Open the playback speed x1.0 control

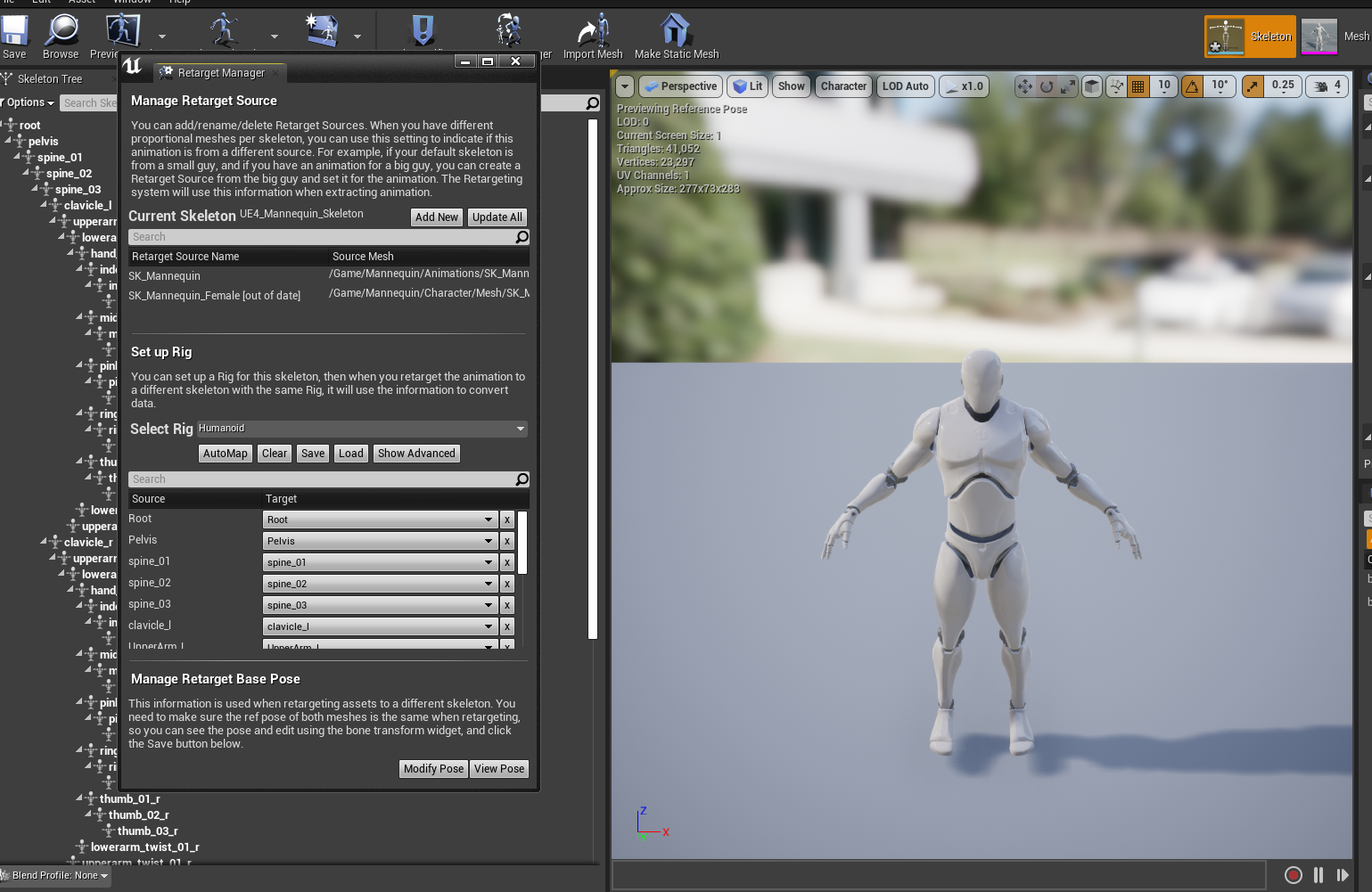(x=964, y=86)
